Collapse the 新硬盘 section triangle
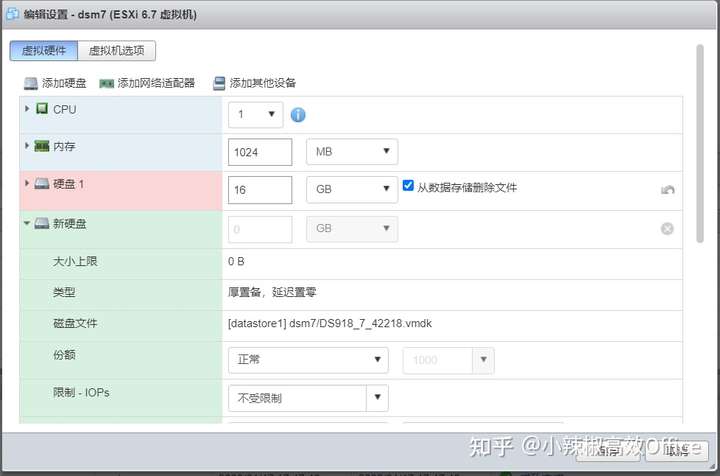Image resolution: width=720 pixels, height=476 pixels. point(27,223)
